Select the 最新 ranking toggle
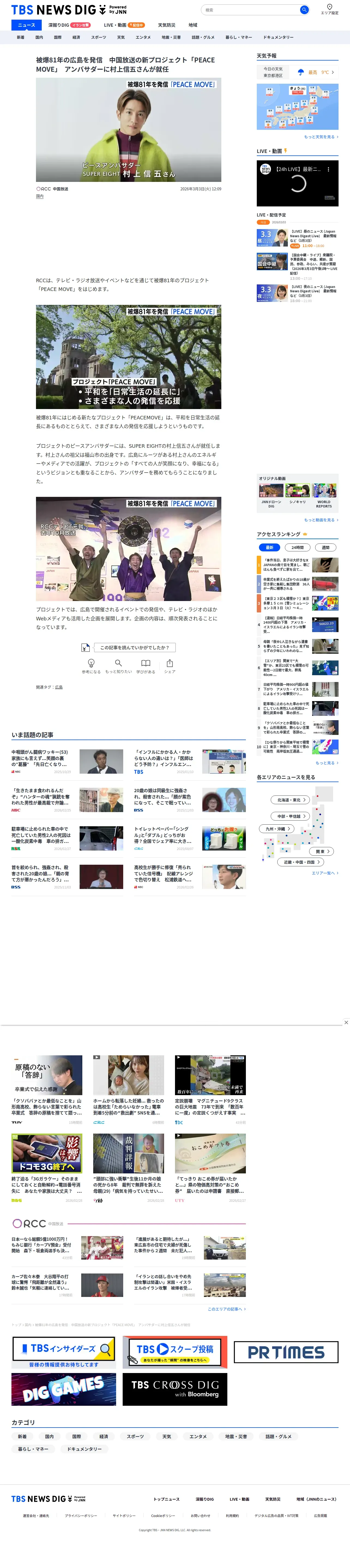The height and width of the screenshot is (1568, 350). click(269, 547)
